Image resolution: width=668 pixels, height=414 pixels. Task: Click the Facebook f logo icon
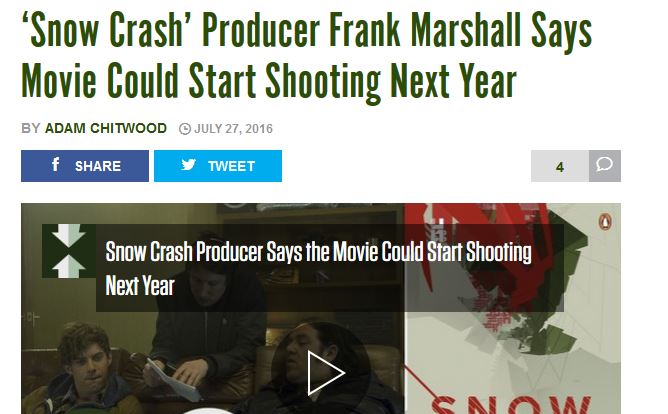pyautogui.click(x=55, y=164)
